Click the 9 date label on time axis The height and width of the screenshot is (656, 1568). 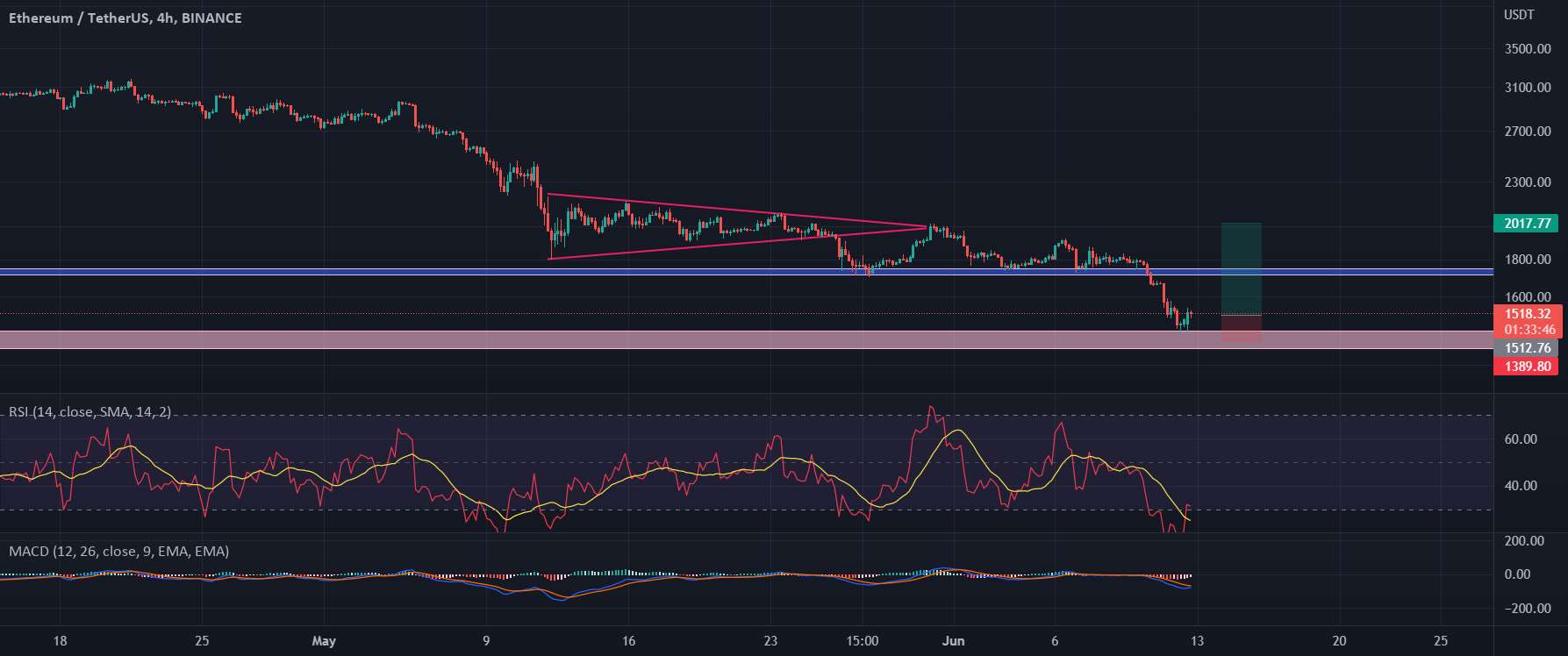pos(485,641)
